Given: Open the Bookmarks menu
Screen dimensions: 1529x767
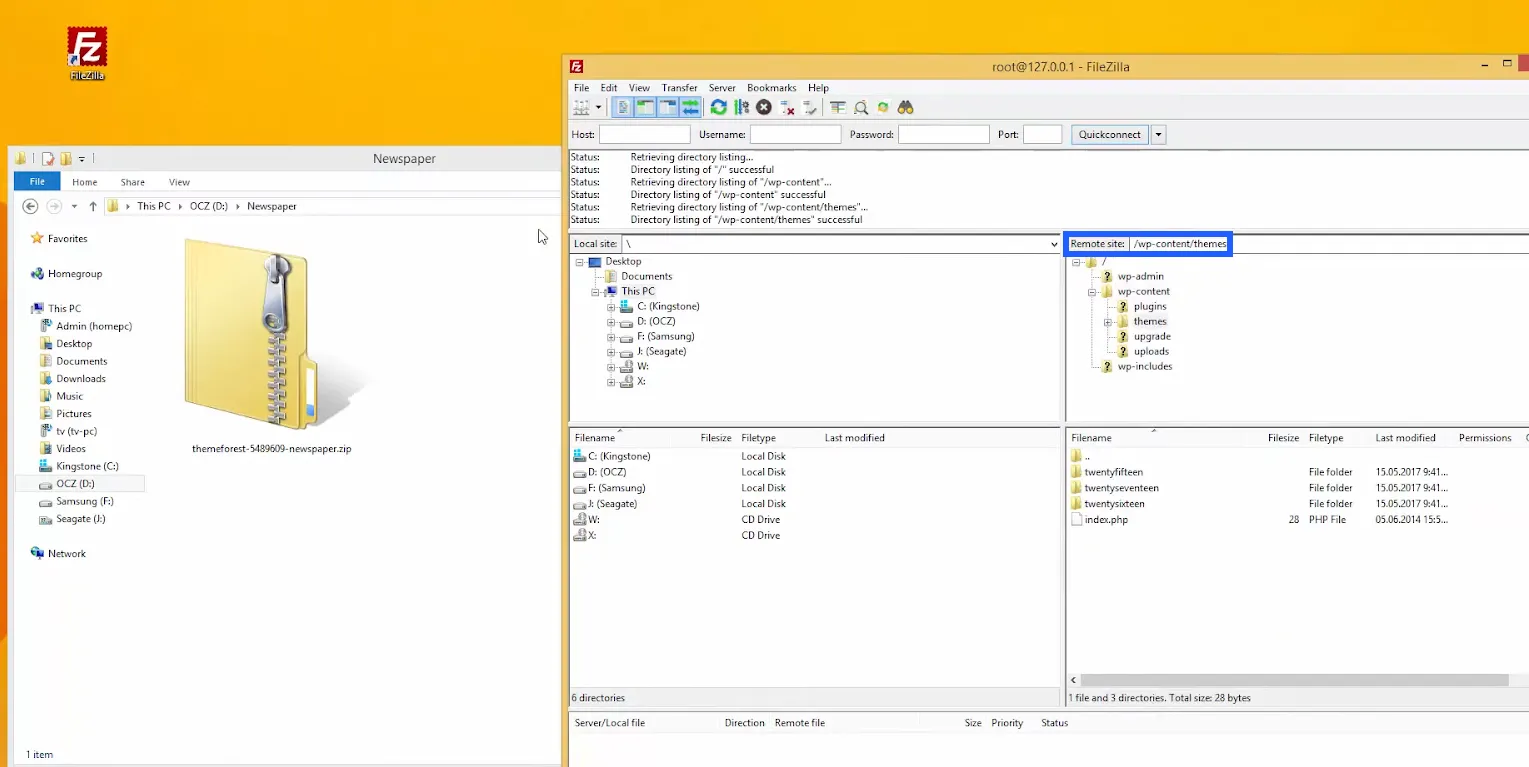Looking at the screenshot, I should (x=772, y=88).
